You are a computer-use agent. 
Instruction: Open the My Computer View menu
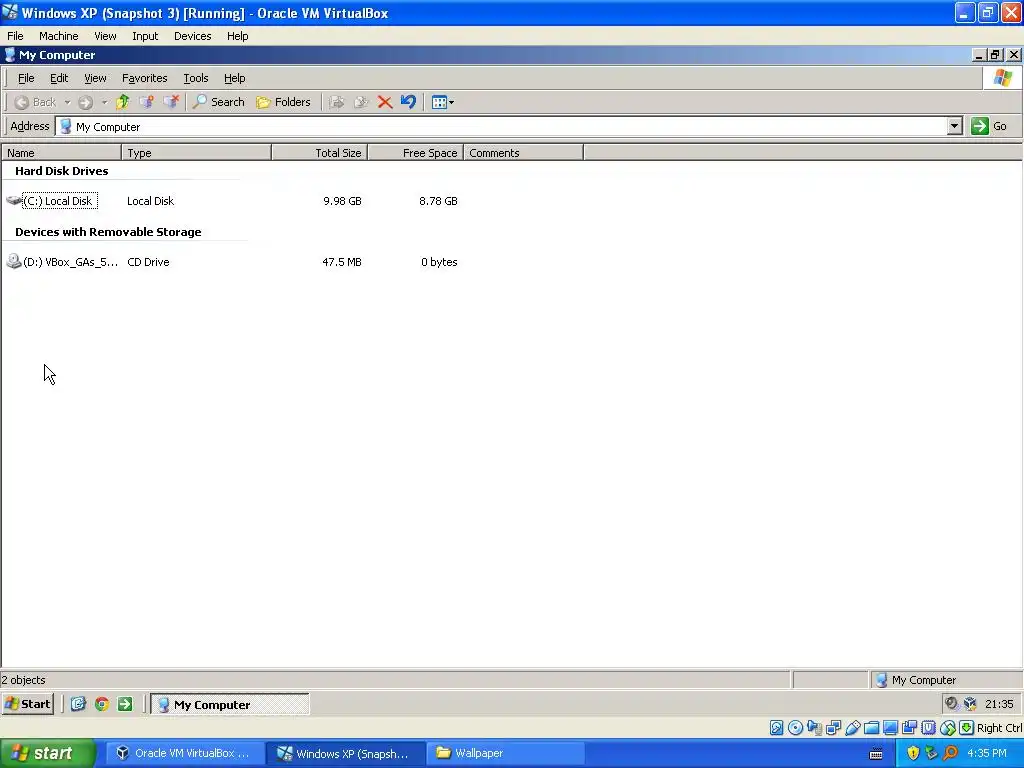[x=95, y=78]
